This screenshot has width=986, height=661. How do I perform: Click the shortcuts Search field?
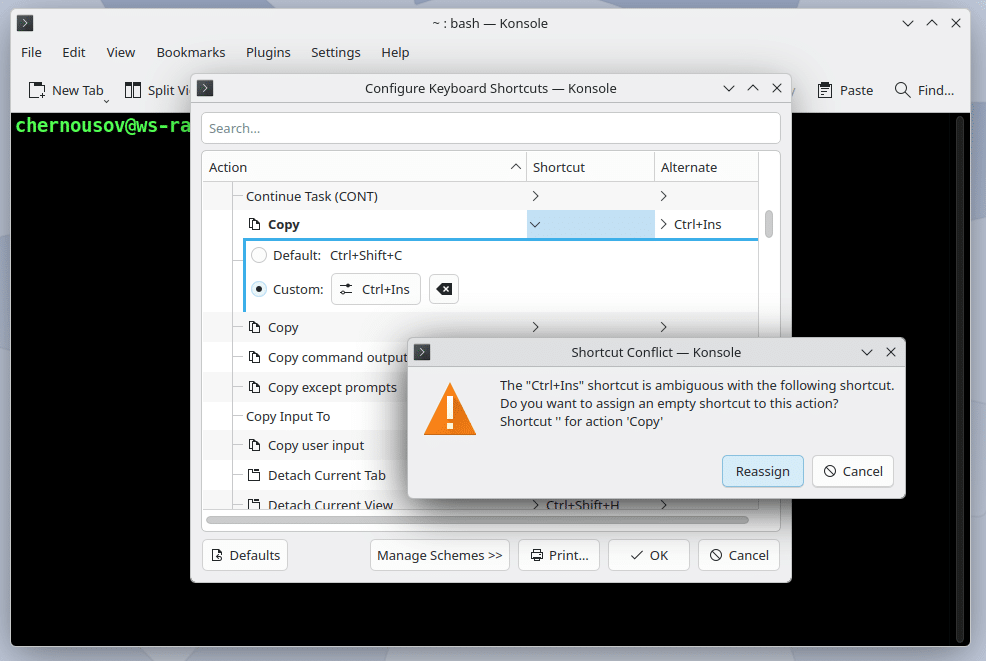point(490,128)
